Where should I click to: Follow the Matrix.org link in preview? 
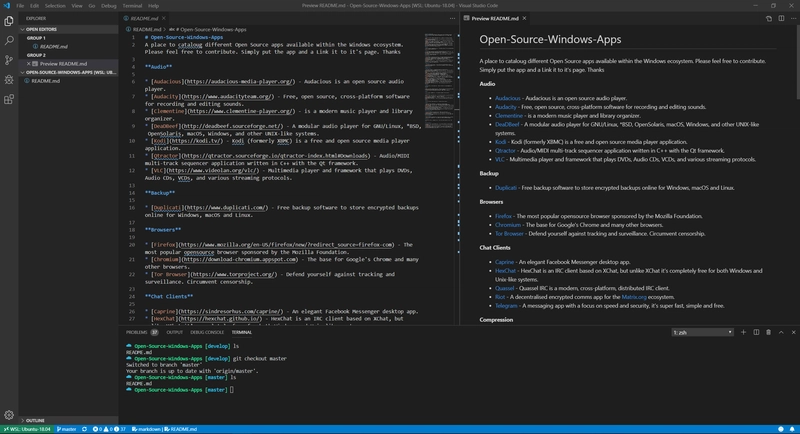click(634, 297)
